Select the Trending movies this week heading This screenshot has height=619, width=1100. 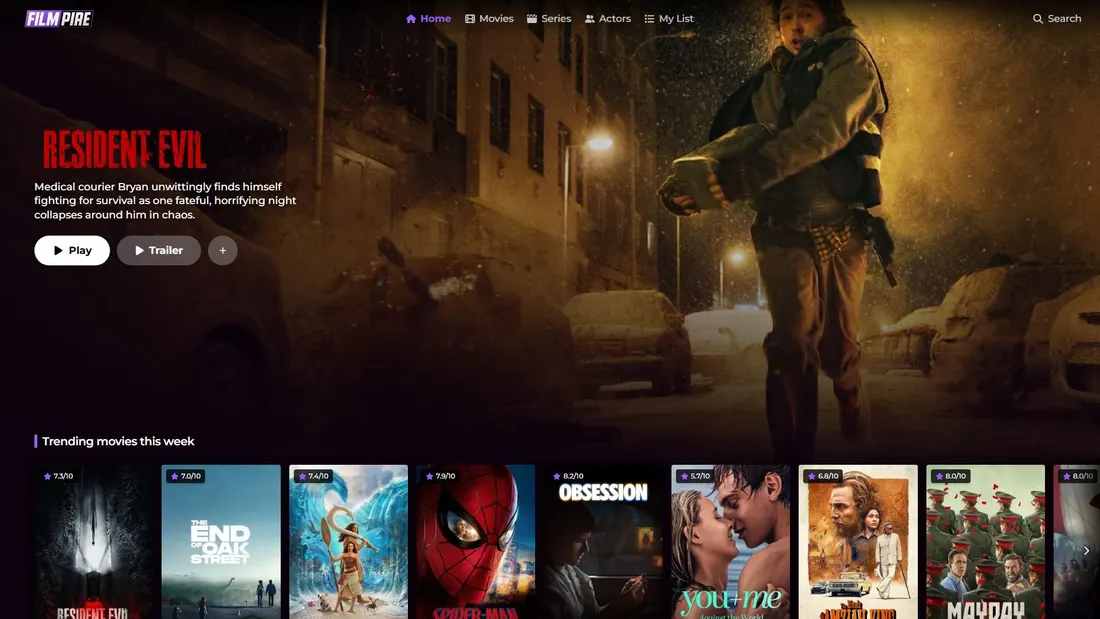[x=118, y=441]
